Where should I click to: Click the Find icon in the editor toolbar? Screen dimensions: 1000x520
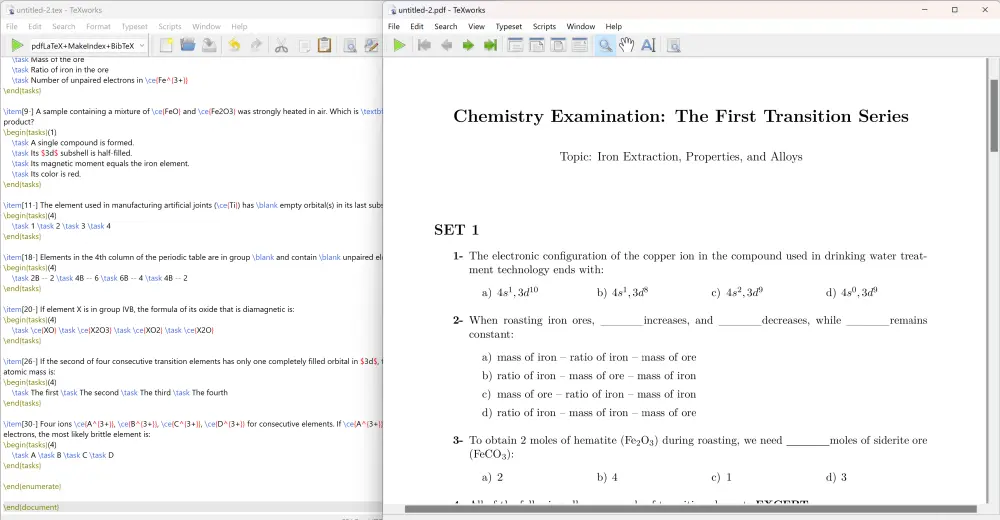click(x=349, y=45)
